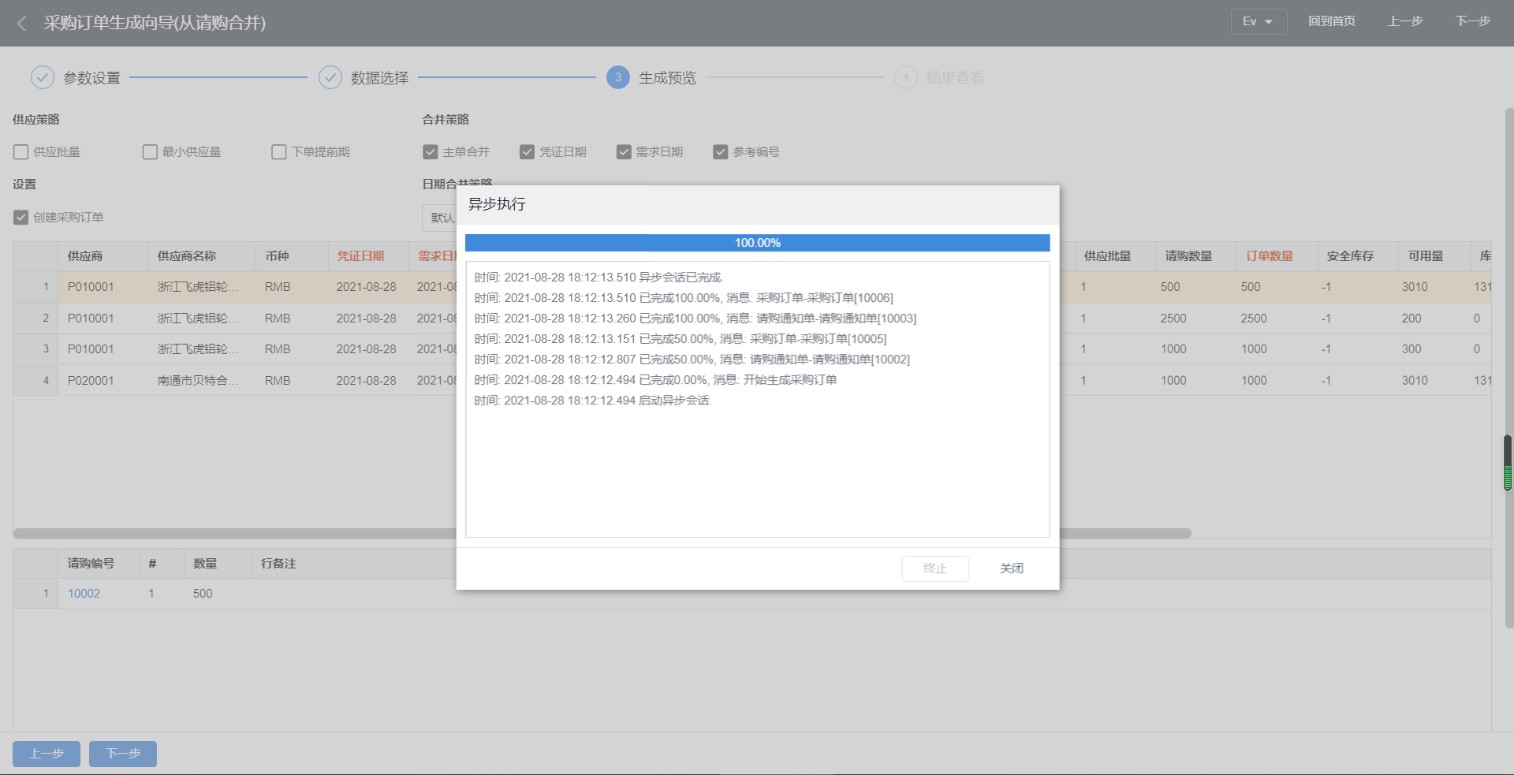The width and height of the screenshot is (1514, 775).
Task: Close the 异步执行 dialog with 关闭
Action: [x=1011, y=568]
